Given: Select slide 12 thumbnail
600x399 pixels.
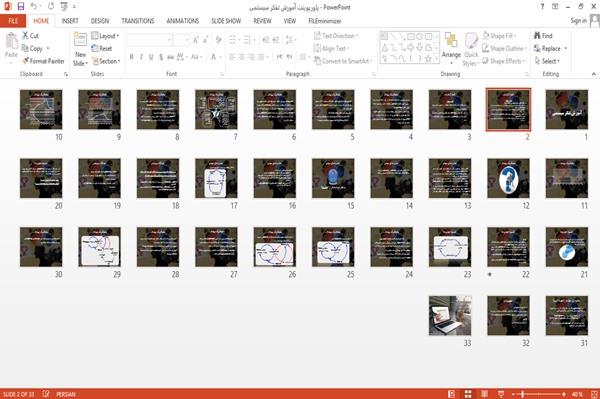Looking at the screenshot, I should pos(509,178).
